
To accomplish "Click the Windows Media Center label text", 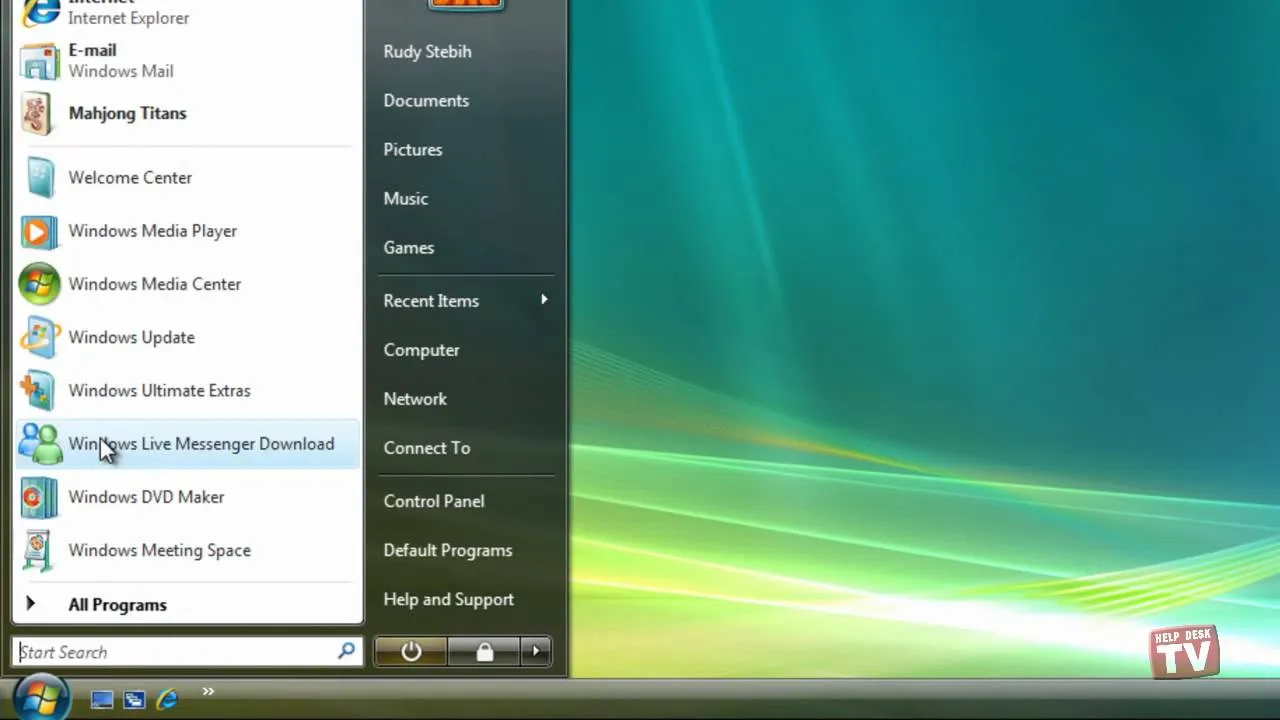I will [155, 284].
